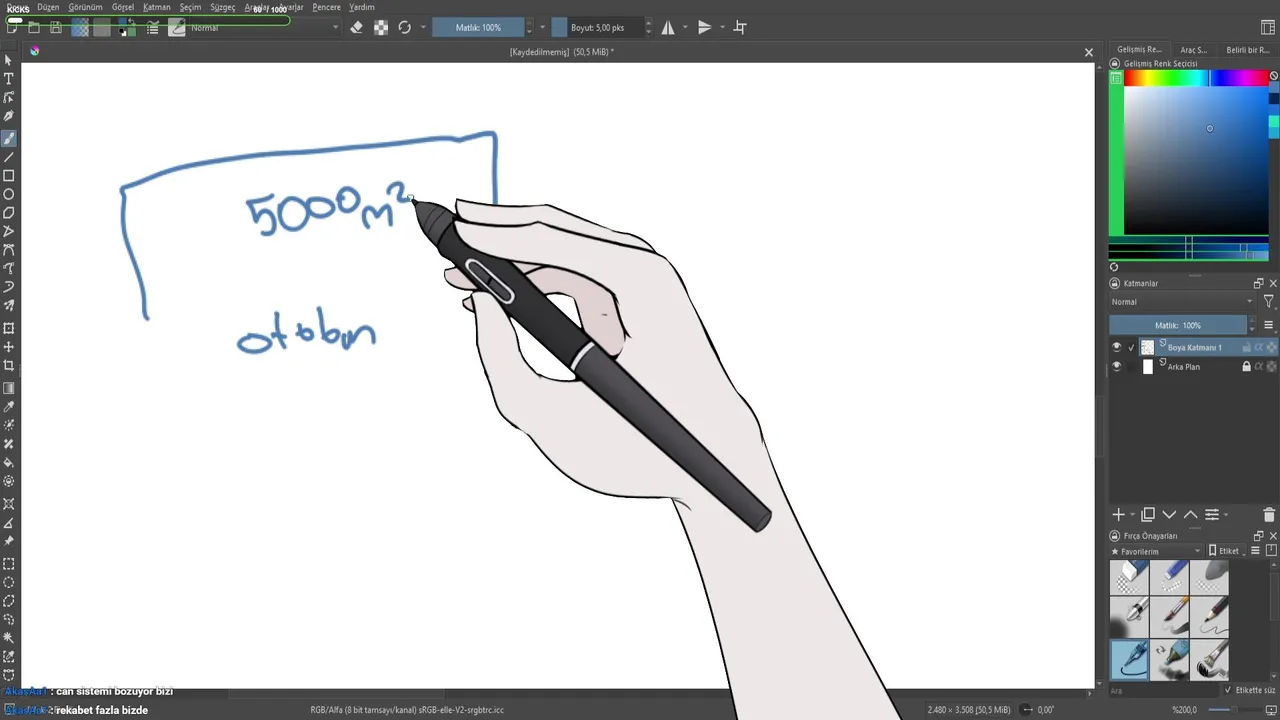This screenshot has height=720, width=1280.
Task: Select the Boya Katmanı 1 layer
Action: click(x=1194, y=348)
